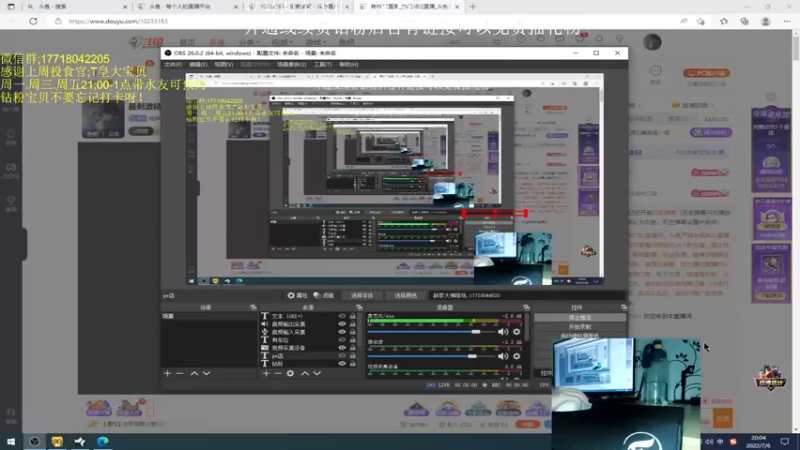Move selected source up in sources list
This screenshot has width=800, height=450.
click(x=305, y=373)
